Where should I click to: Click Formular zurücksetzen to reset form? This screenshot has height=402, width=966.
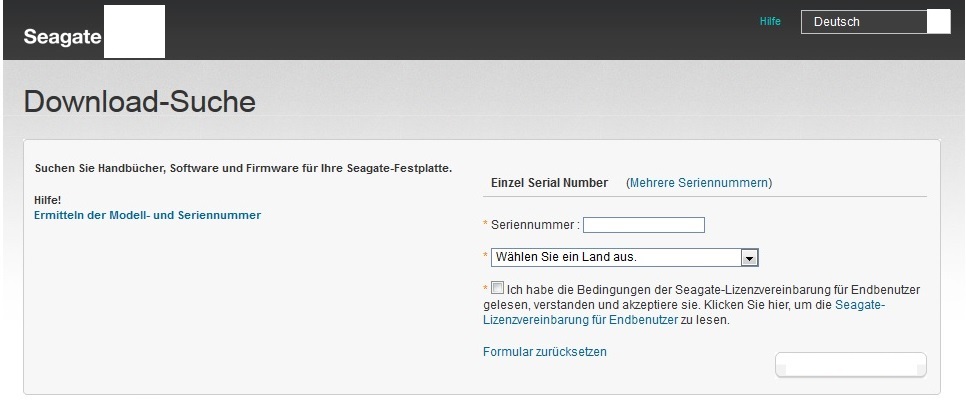click(x=545, y=352)
